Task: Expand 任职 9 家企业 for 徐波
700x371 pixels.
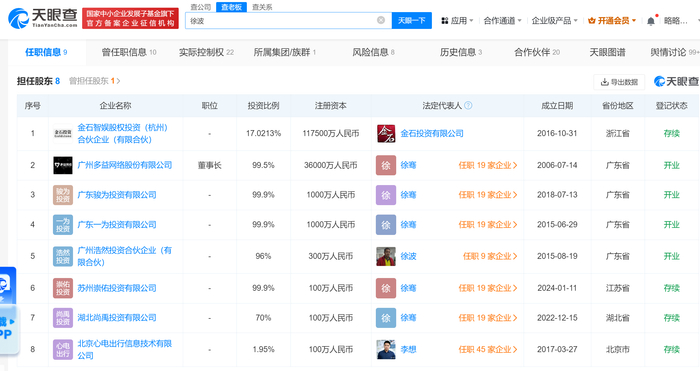Action: pyautogui.click(x=490, y=256)
